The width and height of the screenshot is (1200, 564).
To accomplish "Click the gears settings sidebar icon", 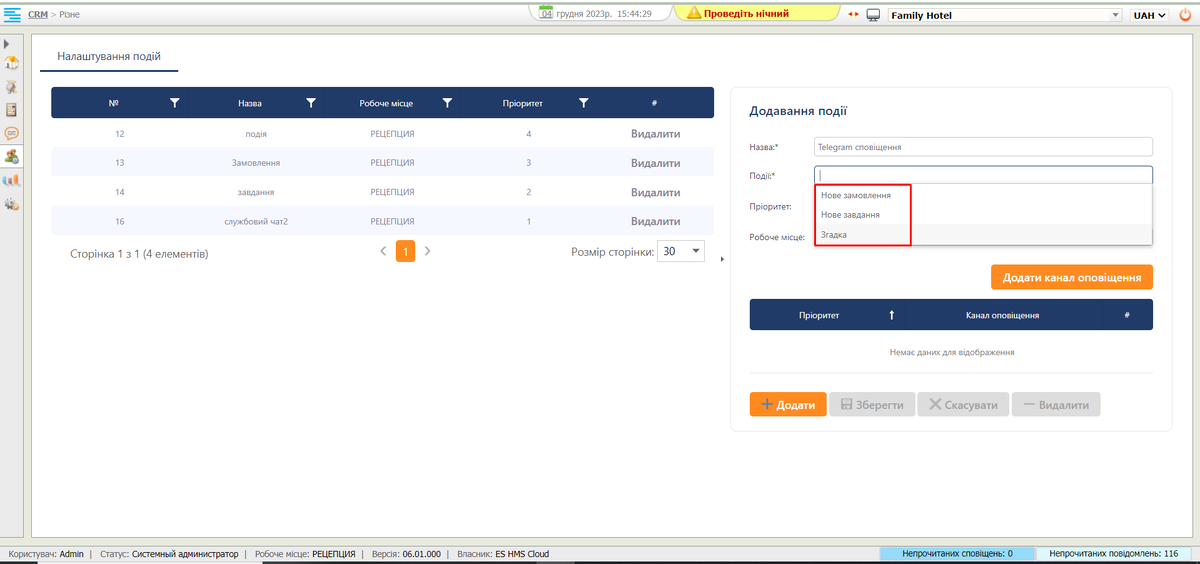I will (x=12, y=204).
